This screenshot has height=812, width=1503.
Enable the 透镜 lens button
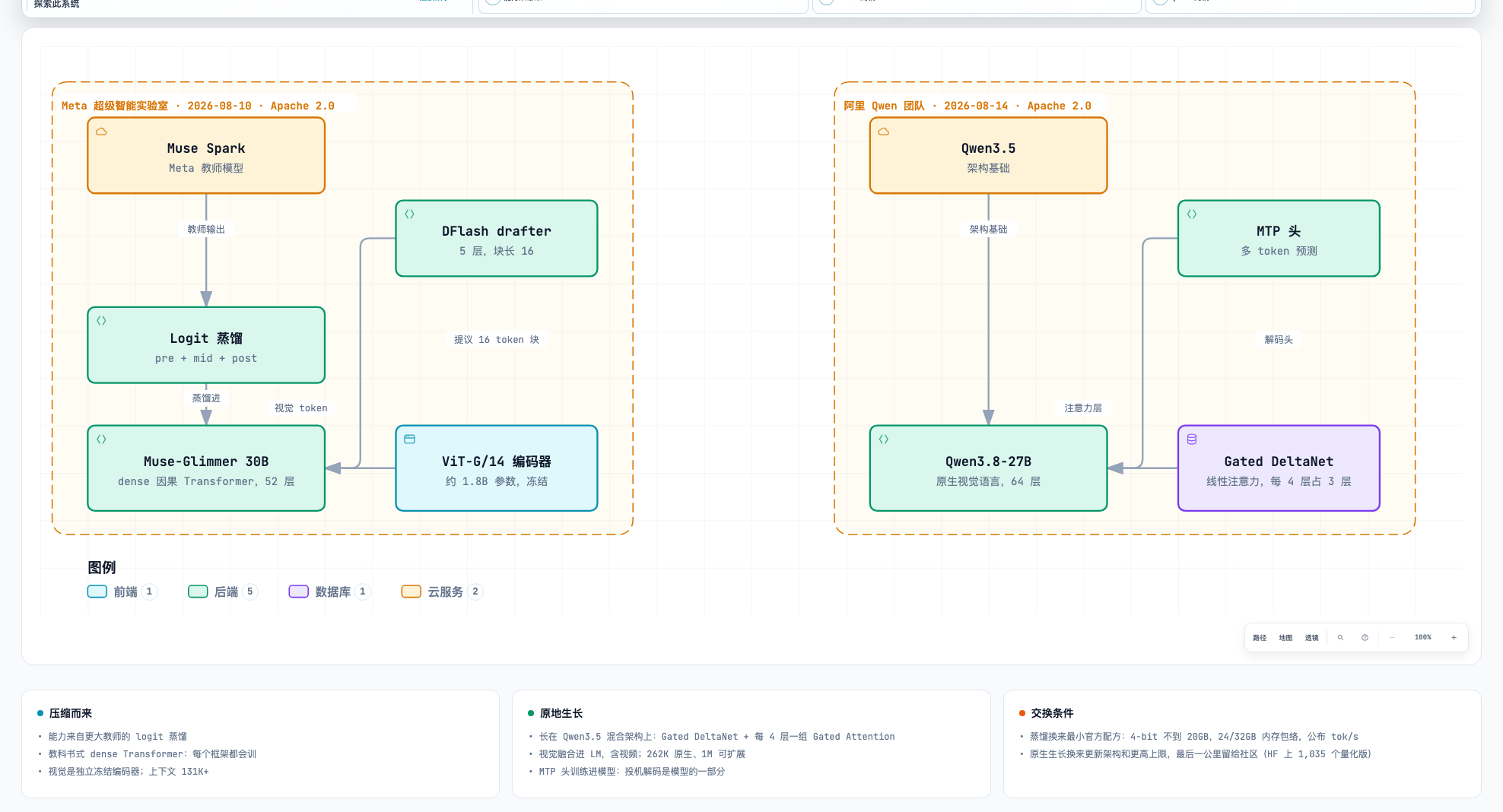point(1311,638)
